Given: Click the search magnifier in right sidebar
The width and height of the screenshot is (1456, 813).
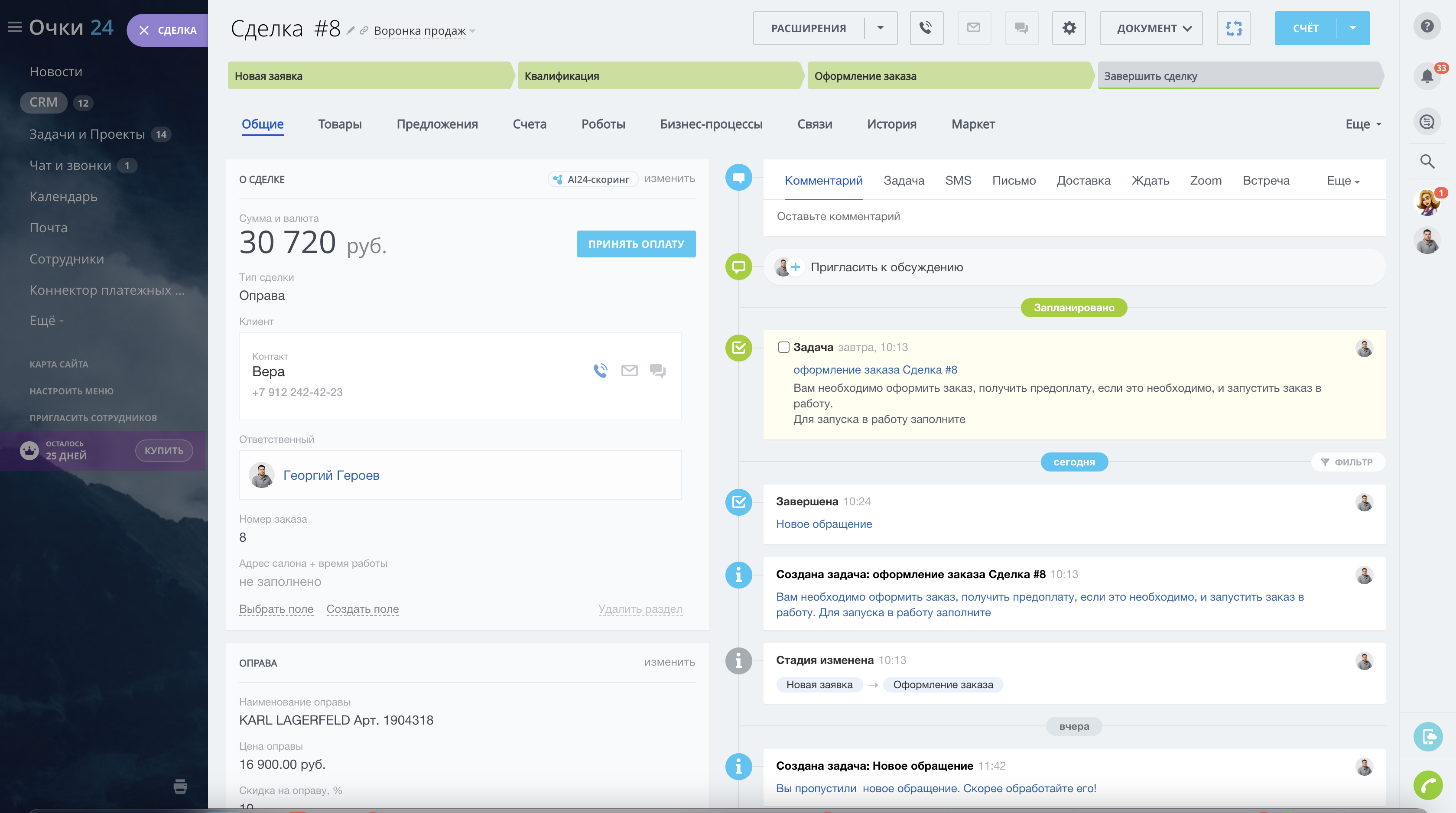Looking at the screenshot, I should coord(1427,162).
